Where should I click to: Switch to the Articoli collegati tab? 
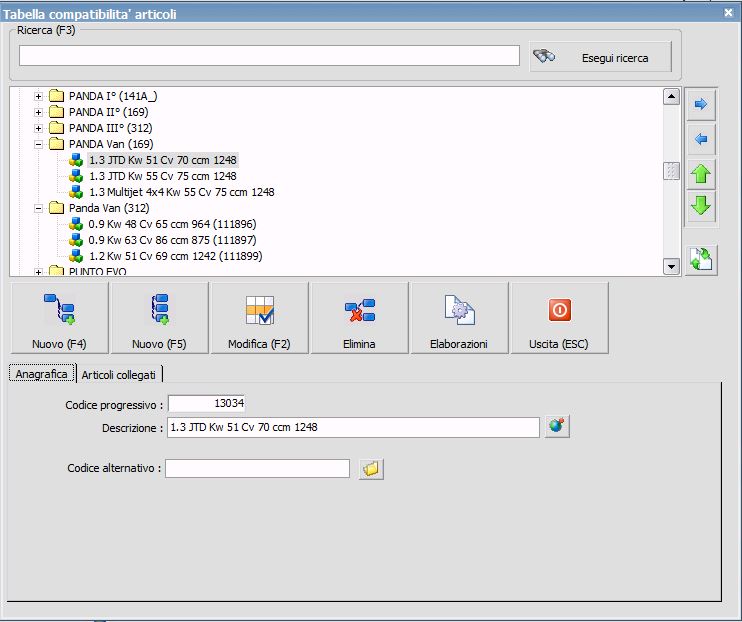click(119, 375)
